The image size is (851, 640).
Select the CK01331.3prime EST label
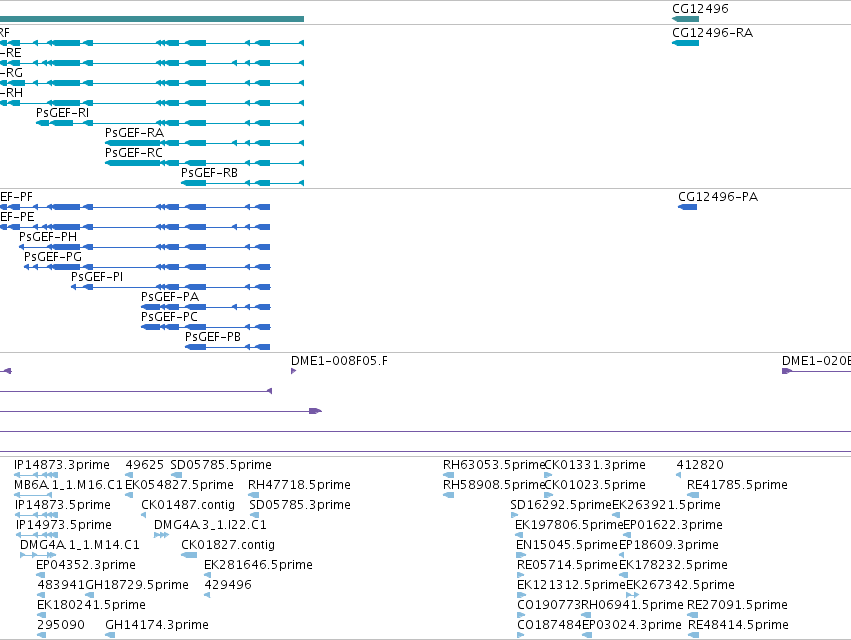(x=595, y=465)
